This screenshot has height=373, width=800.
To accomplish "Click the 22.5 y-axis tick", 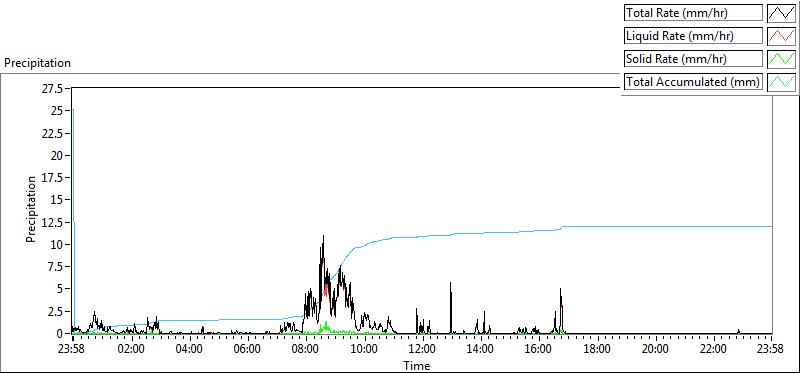I will pos(52,133).
